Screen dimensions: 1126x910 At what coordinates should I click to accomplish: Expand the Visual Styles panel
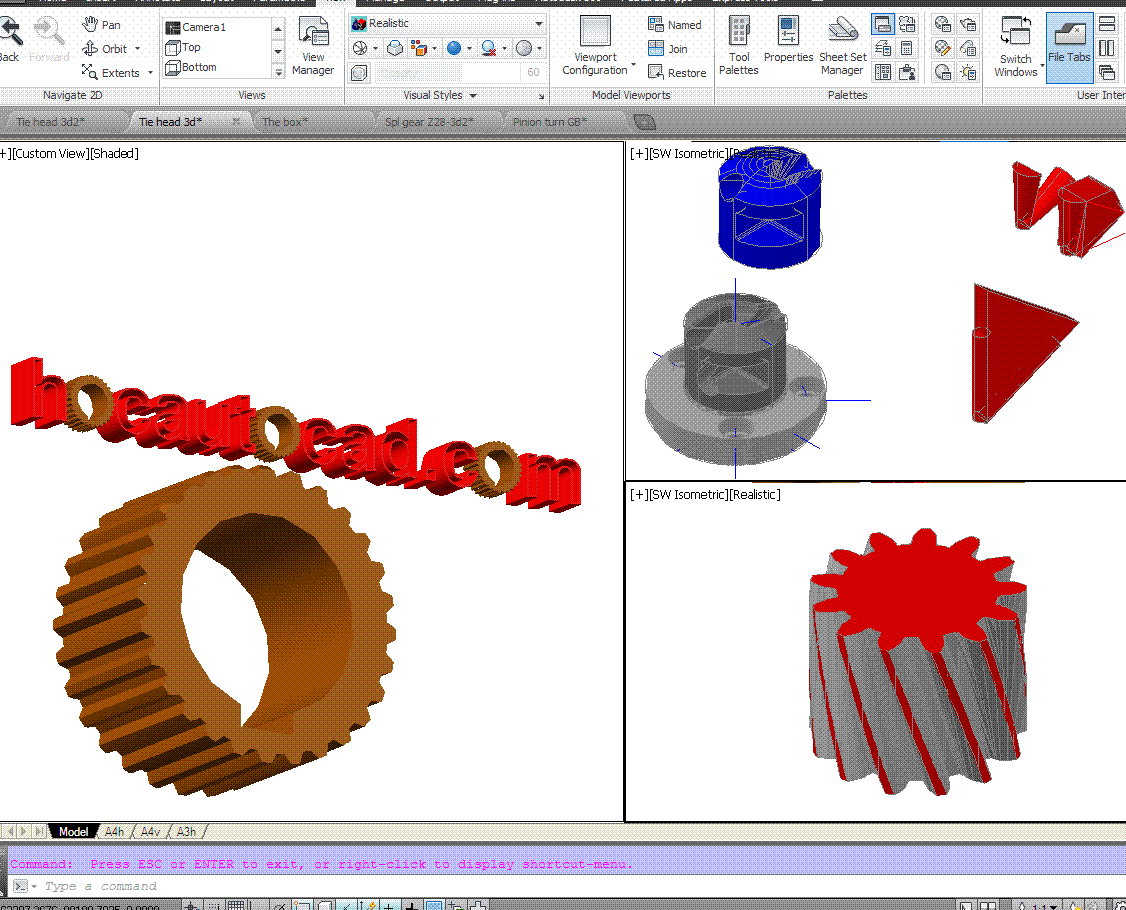point(440,96)
